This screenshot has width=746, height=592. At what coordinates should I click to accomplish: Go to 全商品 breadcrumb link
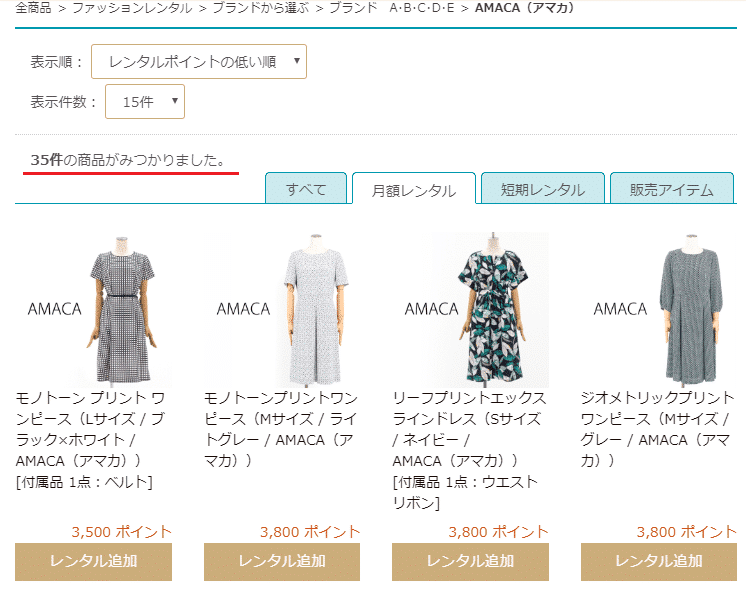point(33,8)
